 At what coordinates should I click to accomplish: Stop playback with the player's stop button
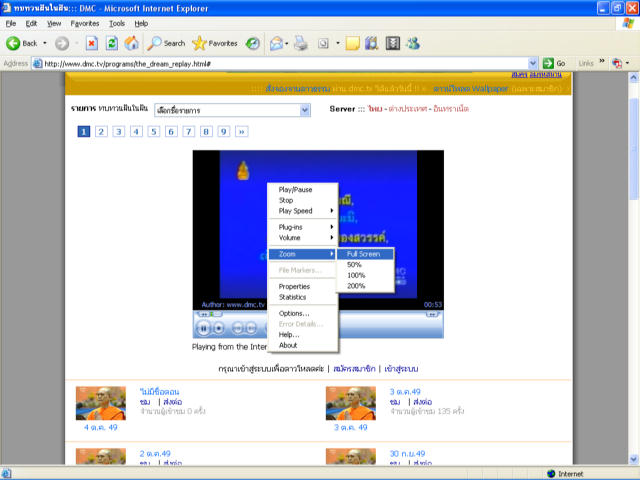point(219,327)
